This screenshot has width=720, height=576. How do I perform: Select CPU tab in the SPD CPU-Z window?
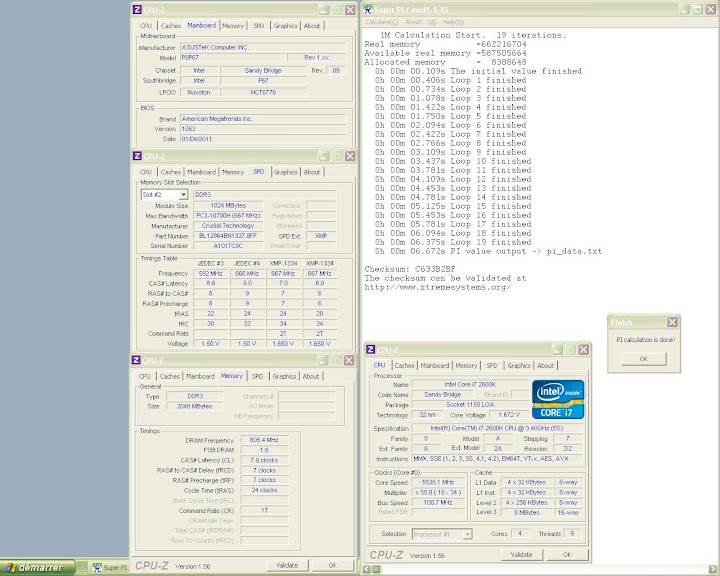pos(146,172)
